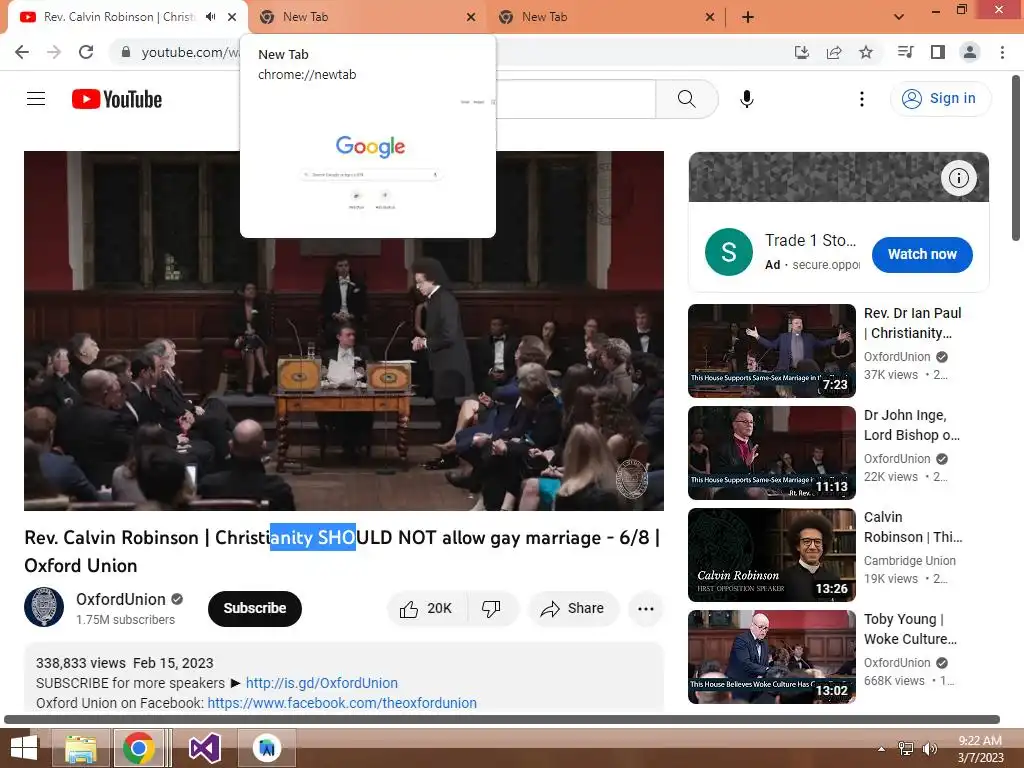This screenshot has width=1024, height=768.
Task: Open YouTube settings three-dot menu
Action: click(861, 99)
